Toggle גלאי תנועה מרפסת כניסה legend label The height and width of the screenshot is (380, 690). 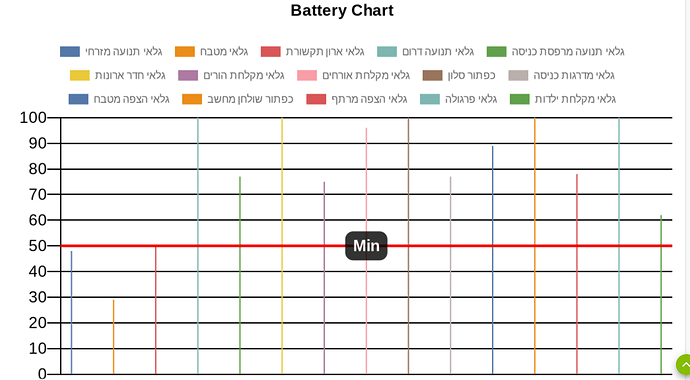point(555,51)
